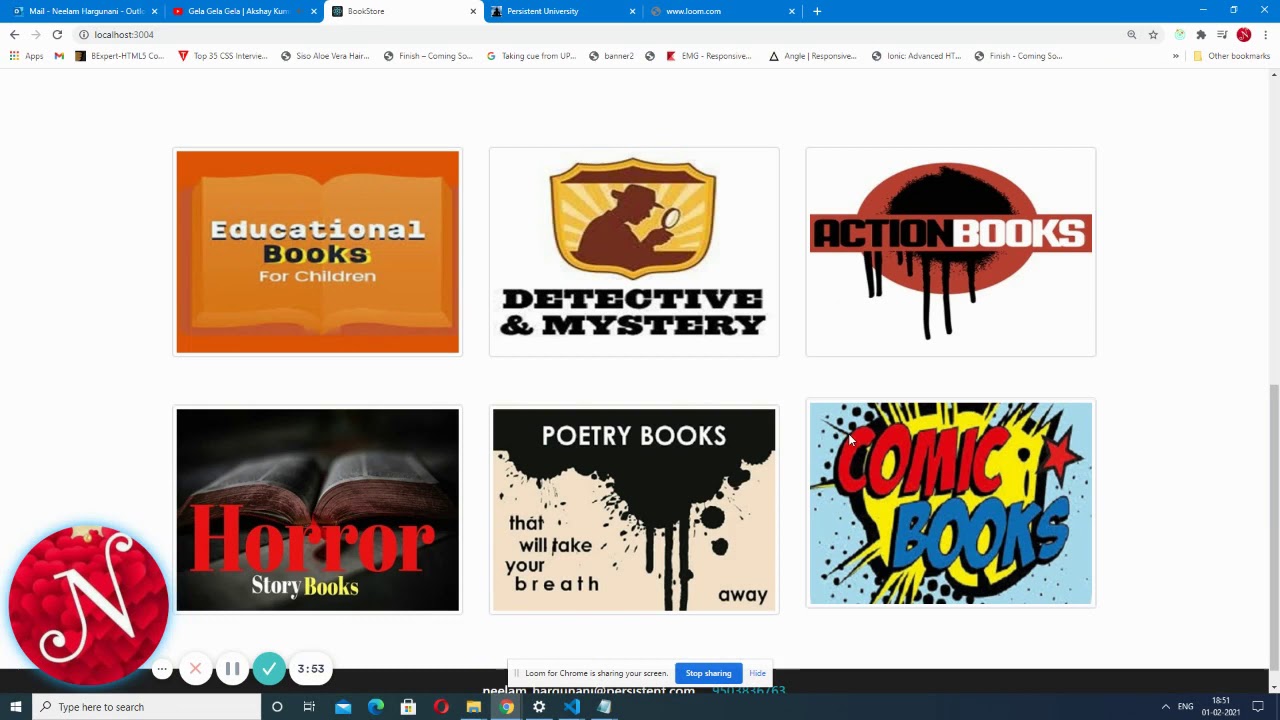The image size is (1280, 720).
Task: Open the Chrome profile avatar
Action: click(1244, 34)
